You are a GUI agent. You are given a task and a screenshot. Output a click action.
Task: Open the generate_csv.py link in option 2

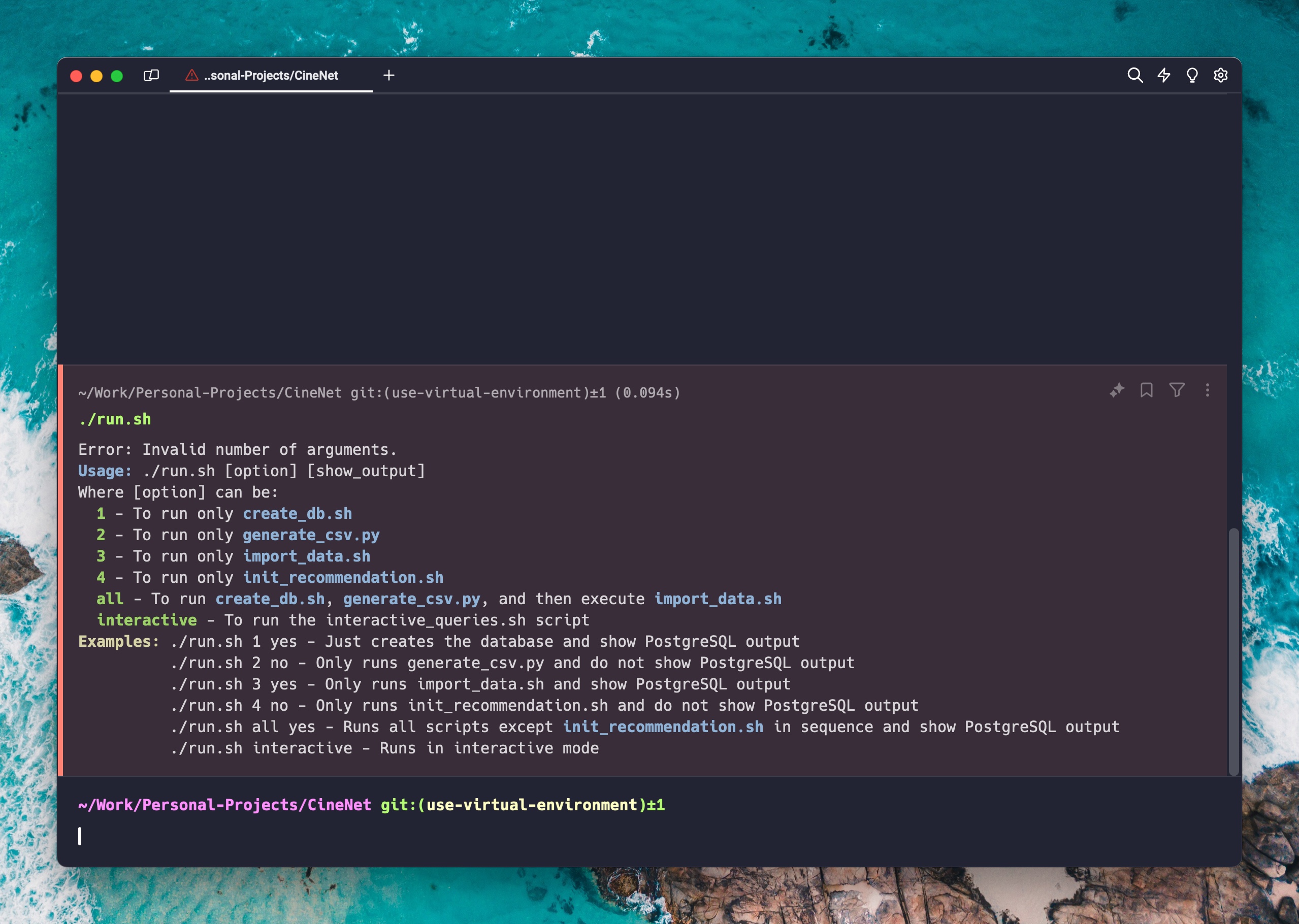click(311, 536)
